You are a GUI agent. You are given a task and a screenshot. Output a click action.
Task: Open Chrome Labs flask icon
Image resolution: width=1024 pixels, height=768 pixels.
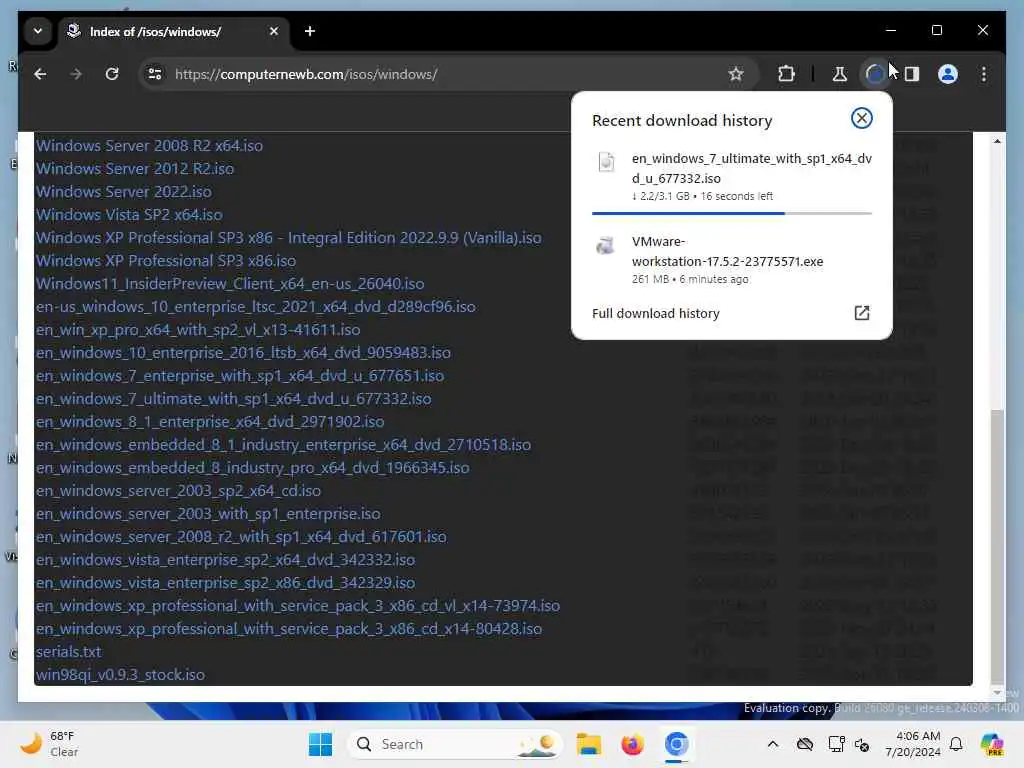point(839,74)
